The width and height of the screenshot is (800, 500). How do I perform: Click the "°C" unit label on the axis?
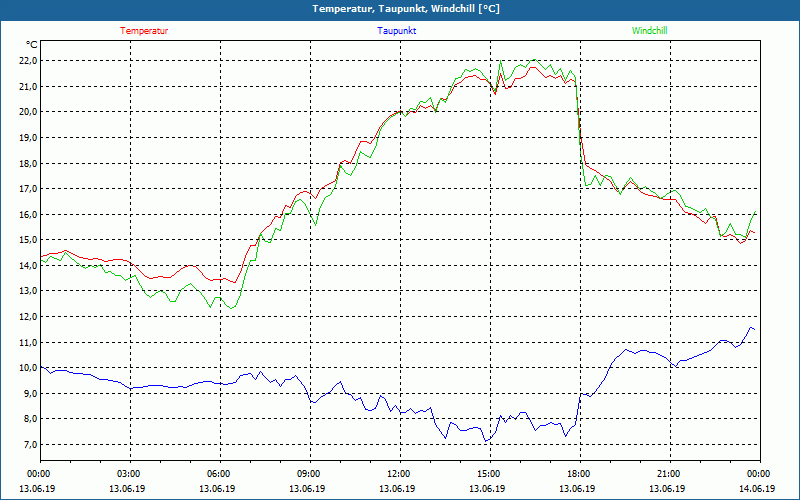[x=32, y=45]
